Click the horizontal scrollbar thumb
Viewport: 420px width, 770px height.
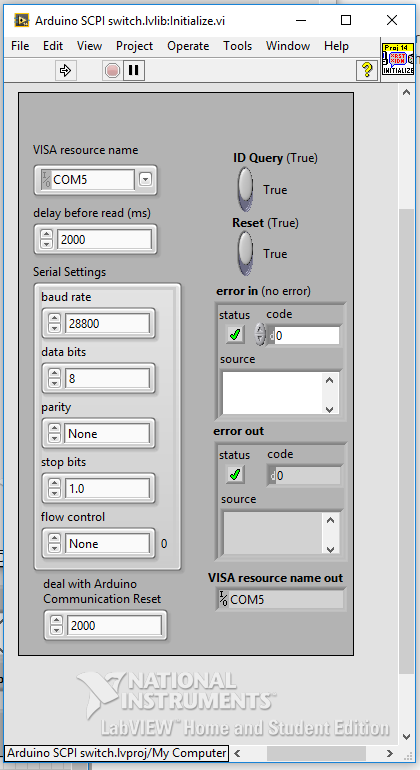pos(316,753)
